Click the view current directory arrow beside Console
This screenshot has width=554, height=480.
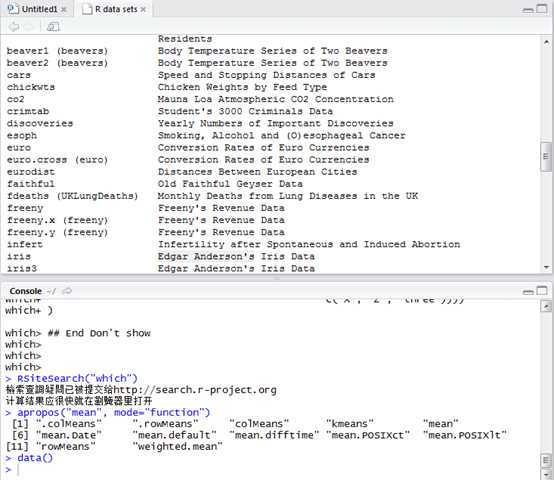(x=67, y=291)
